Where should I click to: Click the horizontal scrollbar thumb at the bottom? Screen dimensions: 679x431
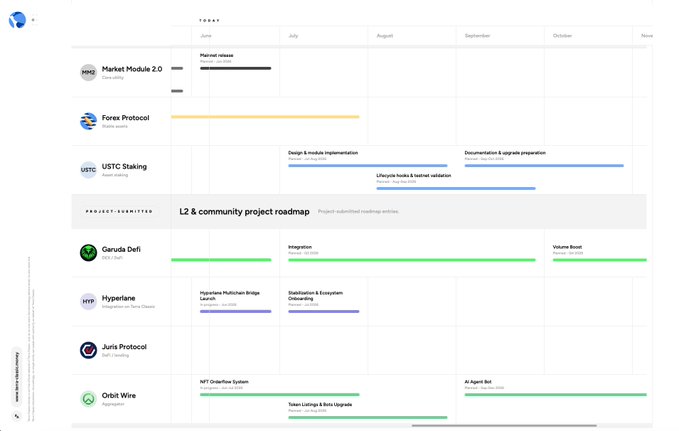(504, 426)
